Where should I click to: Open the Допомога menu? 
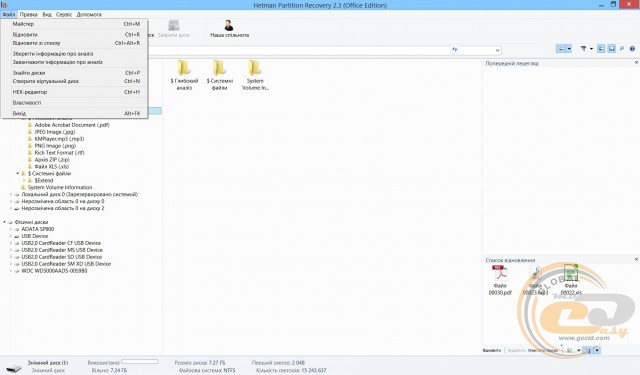(x=89, y=14)
